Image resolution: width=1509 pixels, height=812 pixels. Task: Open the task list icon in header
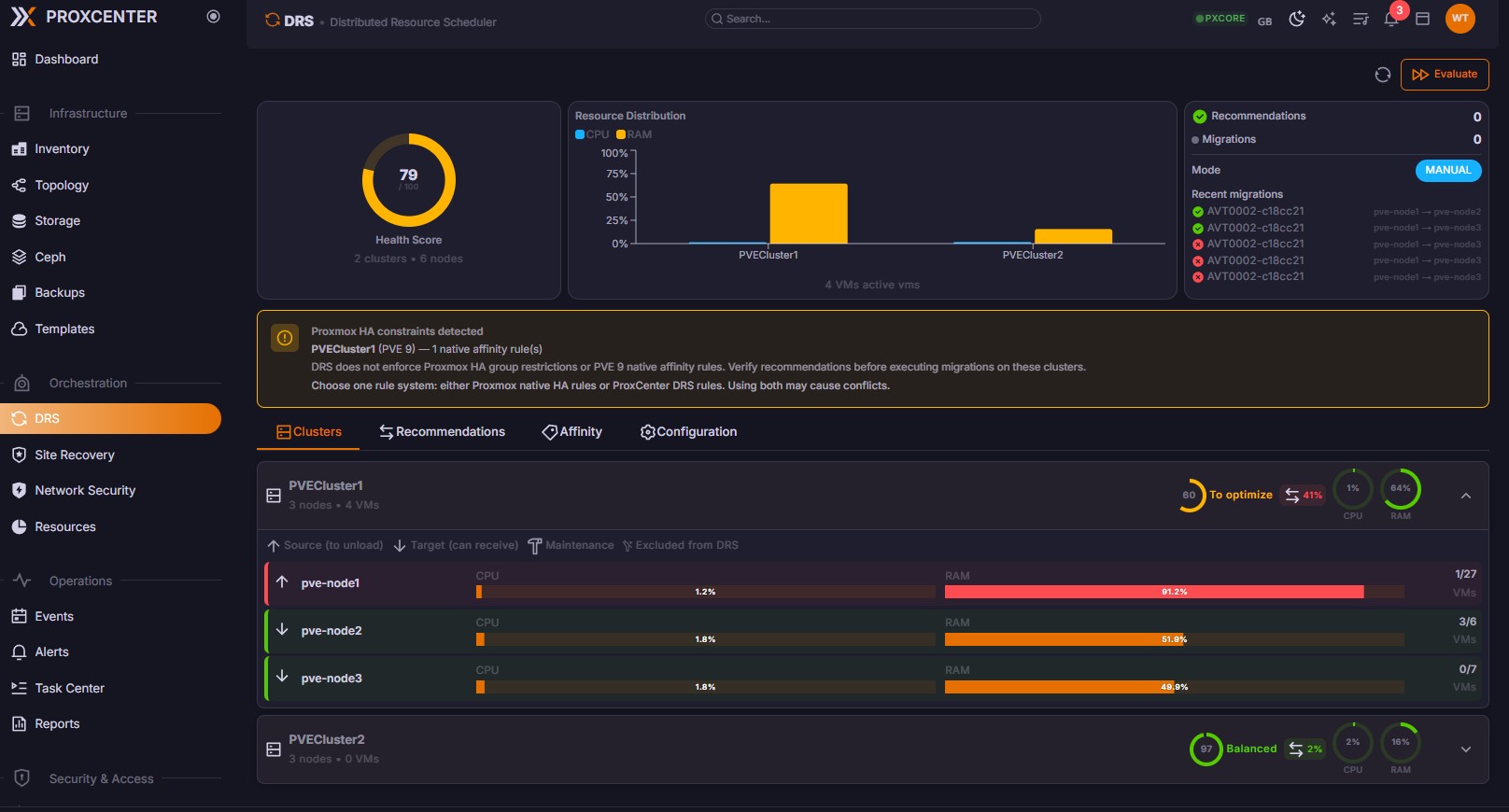pyautogui.click(x=1361, y=20)
